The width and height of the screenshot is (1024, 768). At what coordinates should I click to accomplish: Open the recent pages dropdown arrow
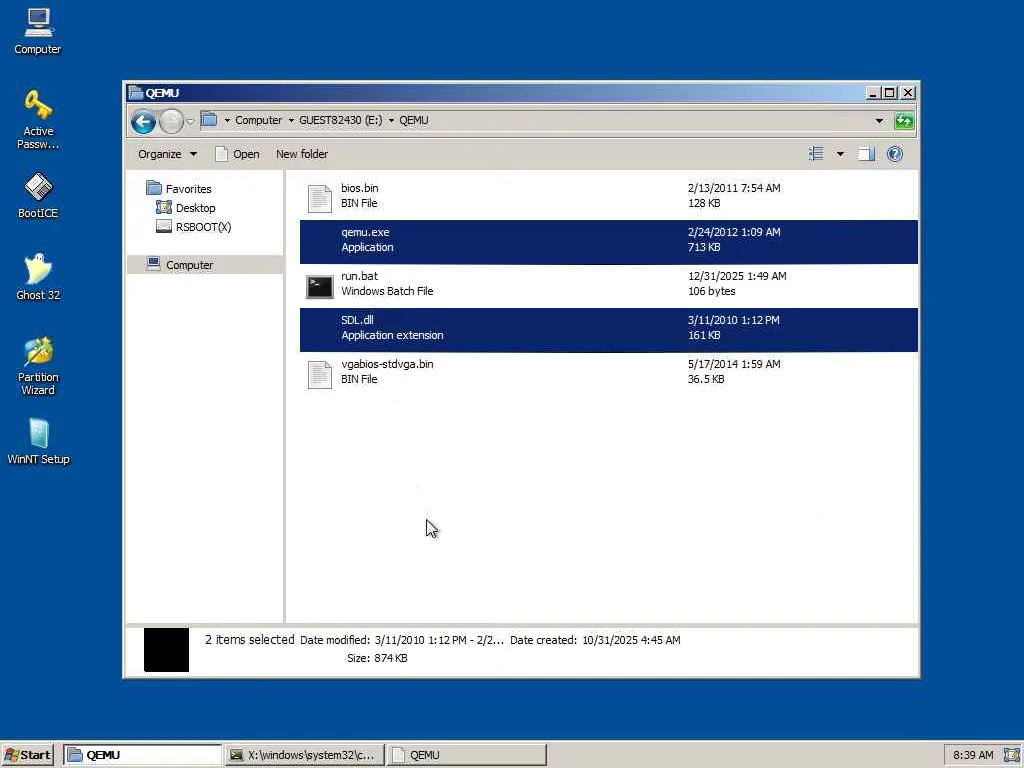(190, 121)
